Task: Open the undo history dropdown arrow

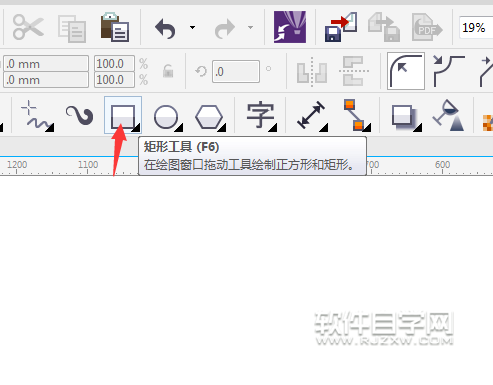Action: (192, 27)
